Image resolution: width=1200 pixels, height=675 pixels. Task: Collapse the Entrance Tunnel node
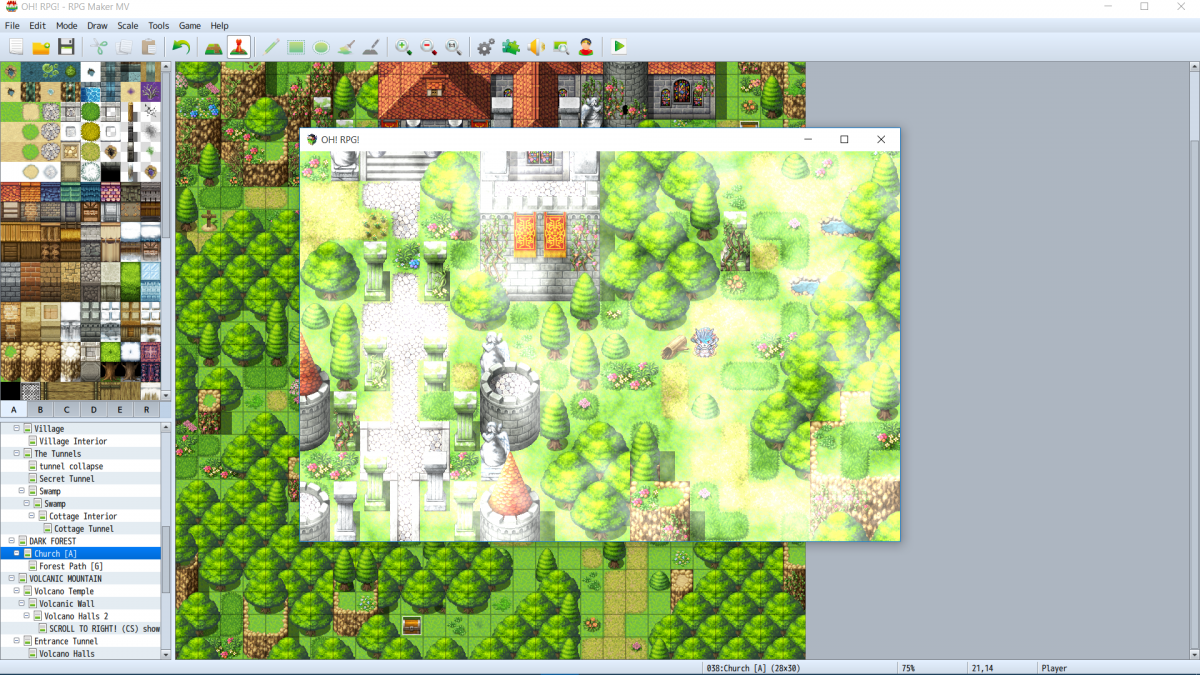pyautogui.click(x=17, y=641)
